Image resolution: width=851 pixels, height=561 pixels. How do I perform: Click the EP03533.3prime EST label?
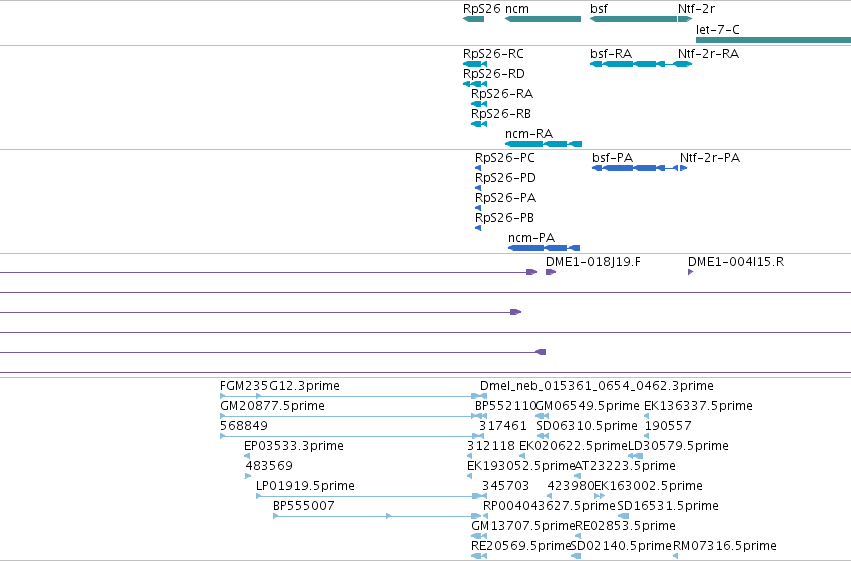[x=294, y=446]
